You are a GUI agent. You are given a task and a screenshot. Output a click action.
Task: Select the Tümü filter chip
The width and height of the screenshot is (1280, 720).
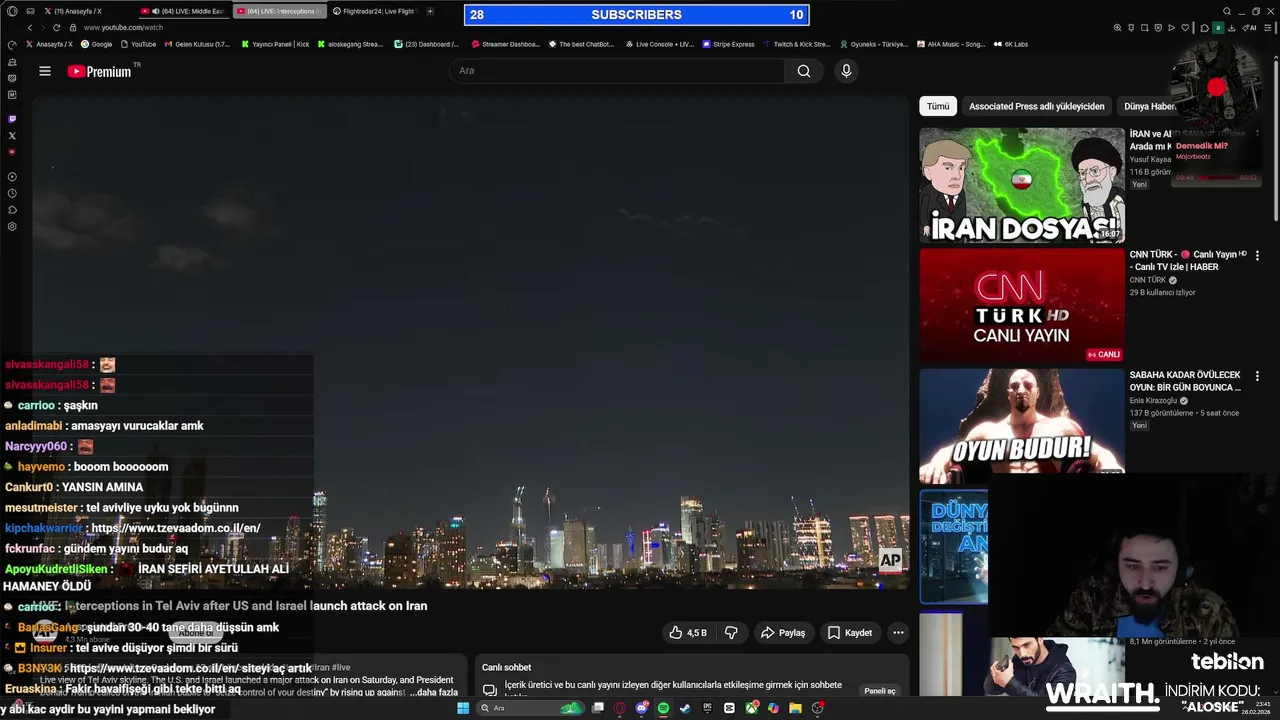pos(938,106)
